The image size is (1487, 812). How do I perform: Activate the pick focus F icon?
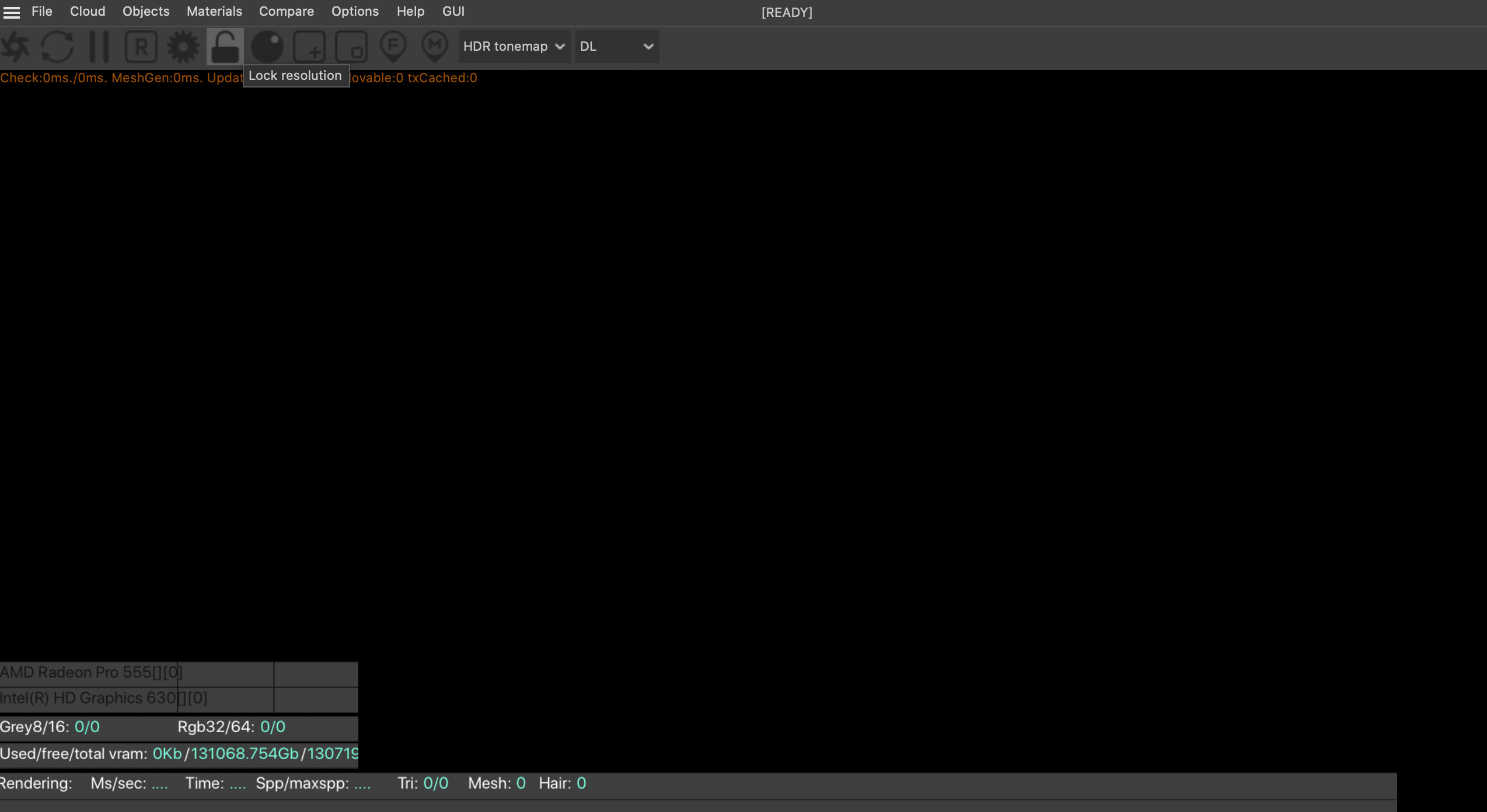[x=393, y=47]
